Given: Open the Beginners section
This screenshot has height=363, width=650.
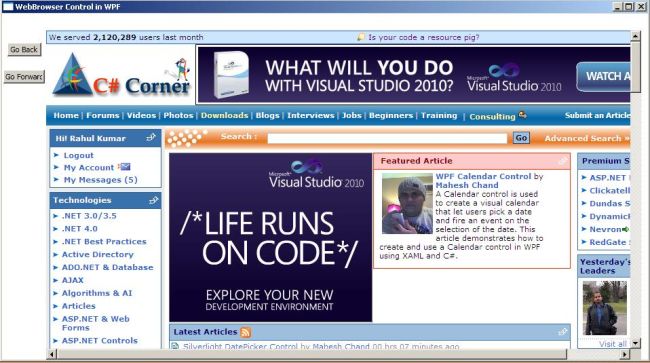Looking at the screenshot, I should 391,116.
